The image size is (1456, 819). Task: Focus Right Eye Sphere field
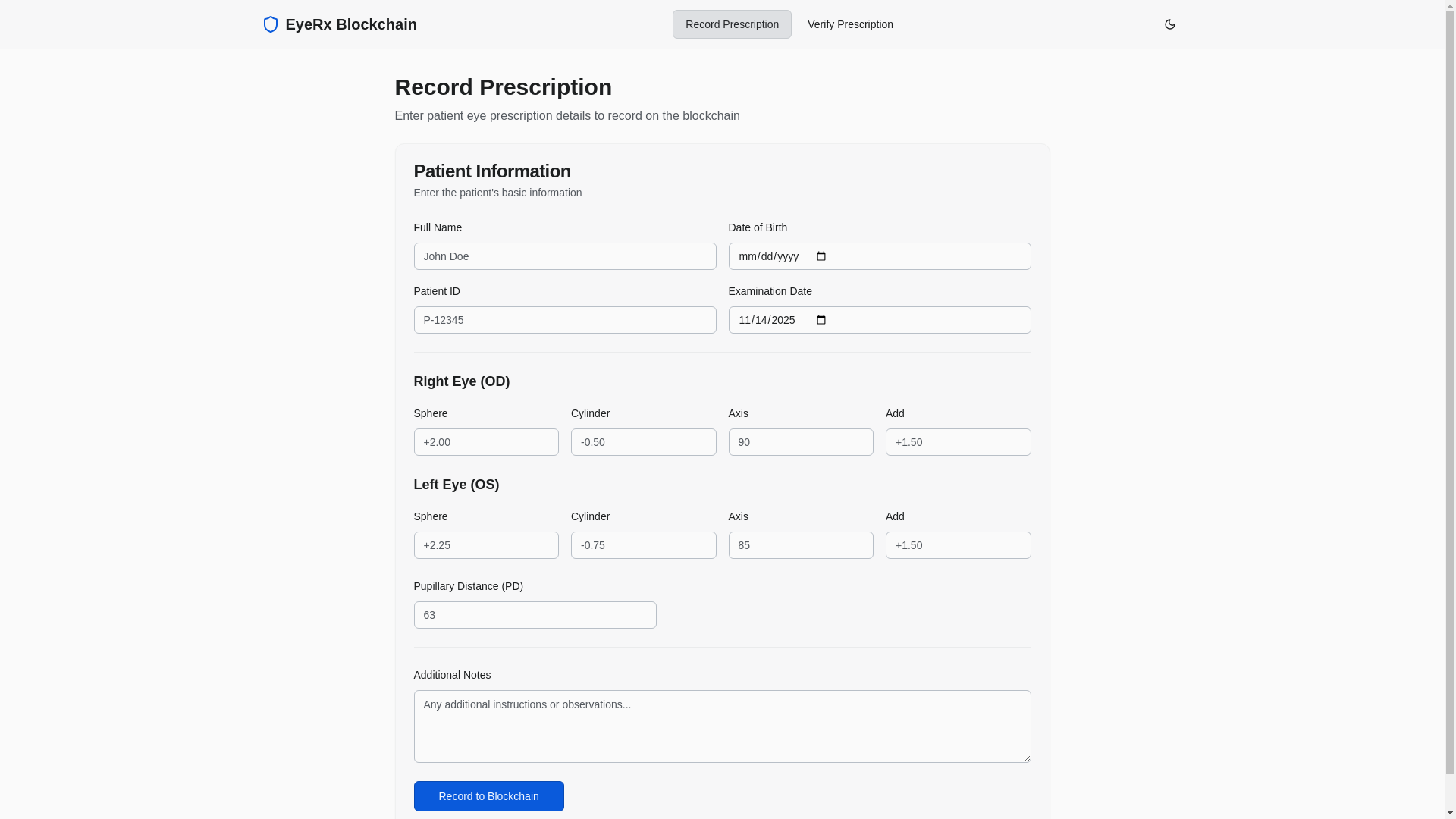(486, 442)
